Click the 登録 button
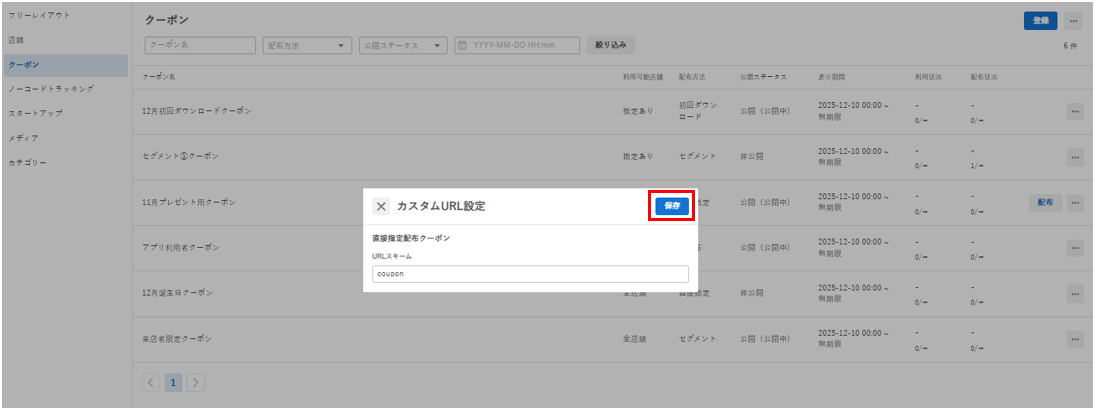1095x410 pixels. tap(1041, 21)
